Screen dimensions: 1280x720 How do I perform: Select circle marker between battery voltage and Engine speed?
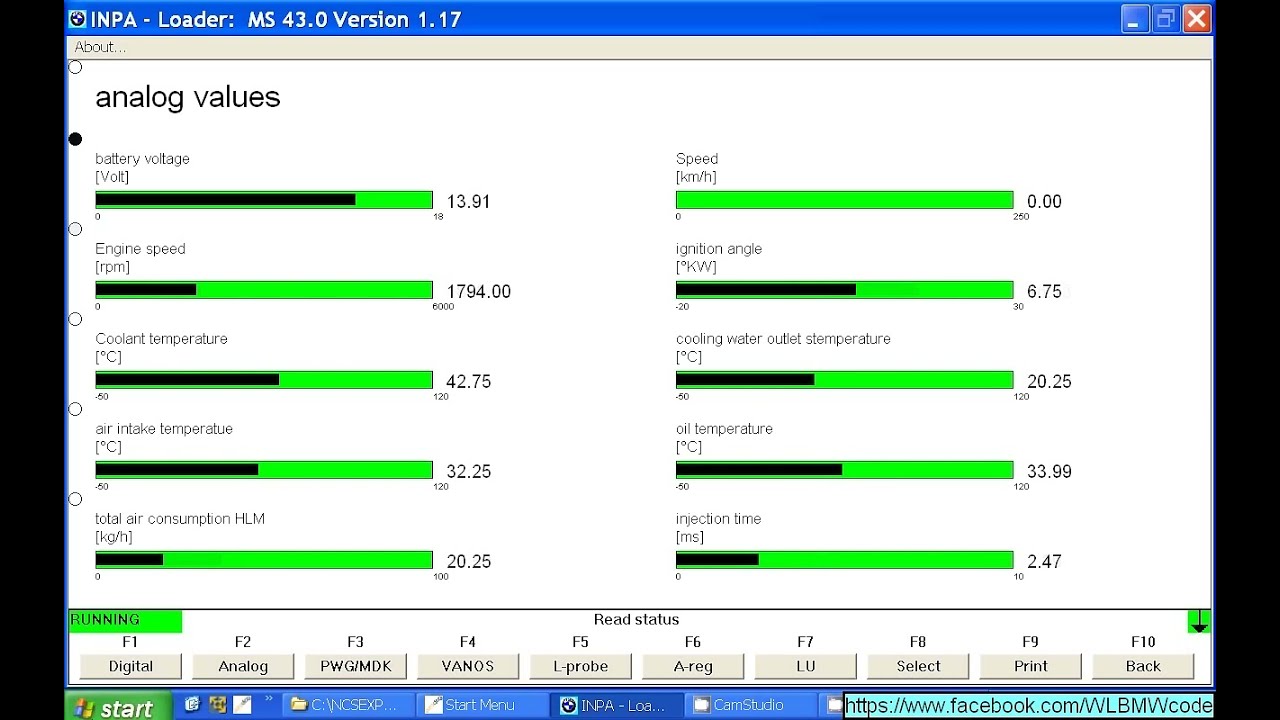pos(75,229)
